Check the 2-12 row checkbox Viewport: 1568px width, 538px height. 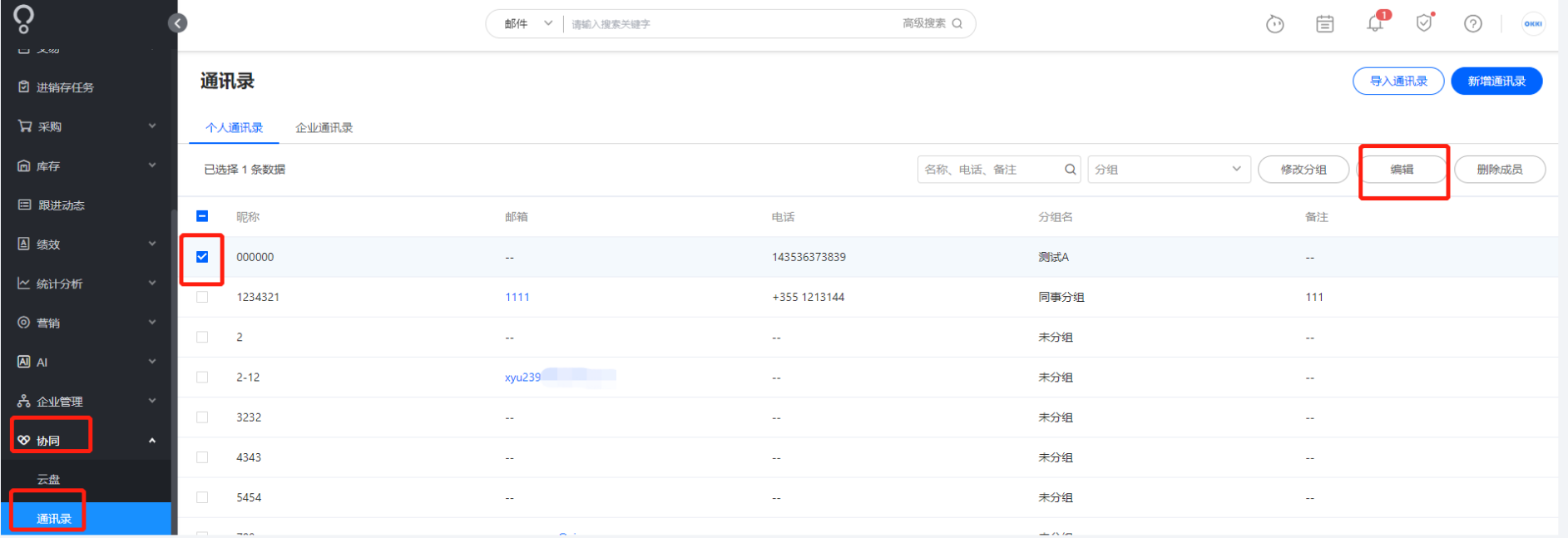coord(202,377)
